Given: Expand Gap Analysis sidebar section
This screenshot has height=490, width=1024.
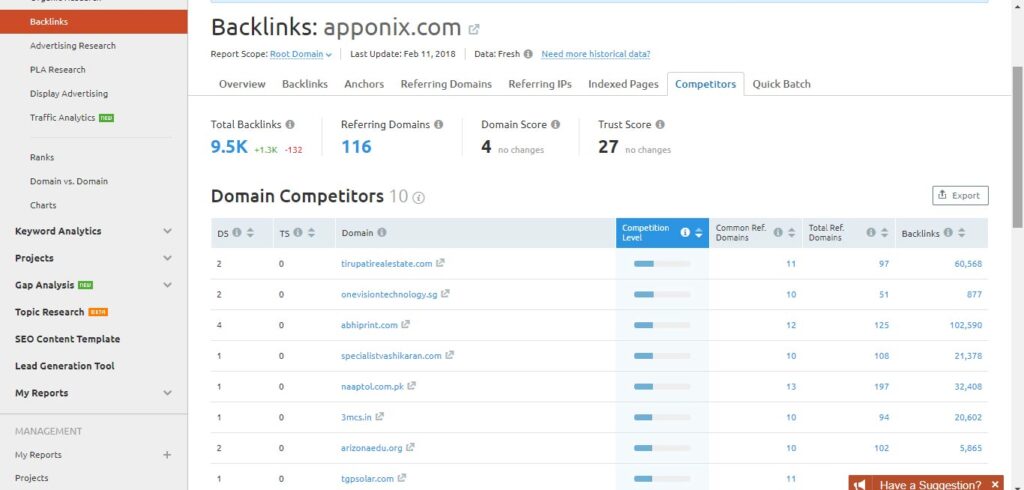Looking at the screenshot, I should [167, 285].
